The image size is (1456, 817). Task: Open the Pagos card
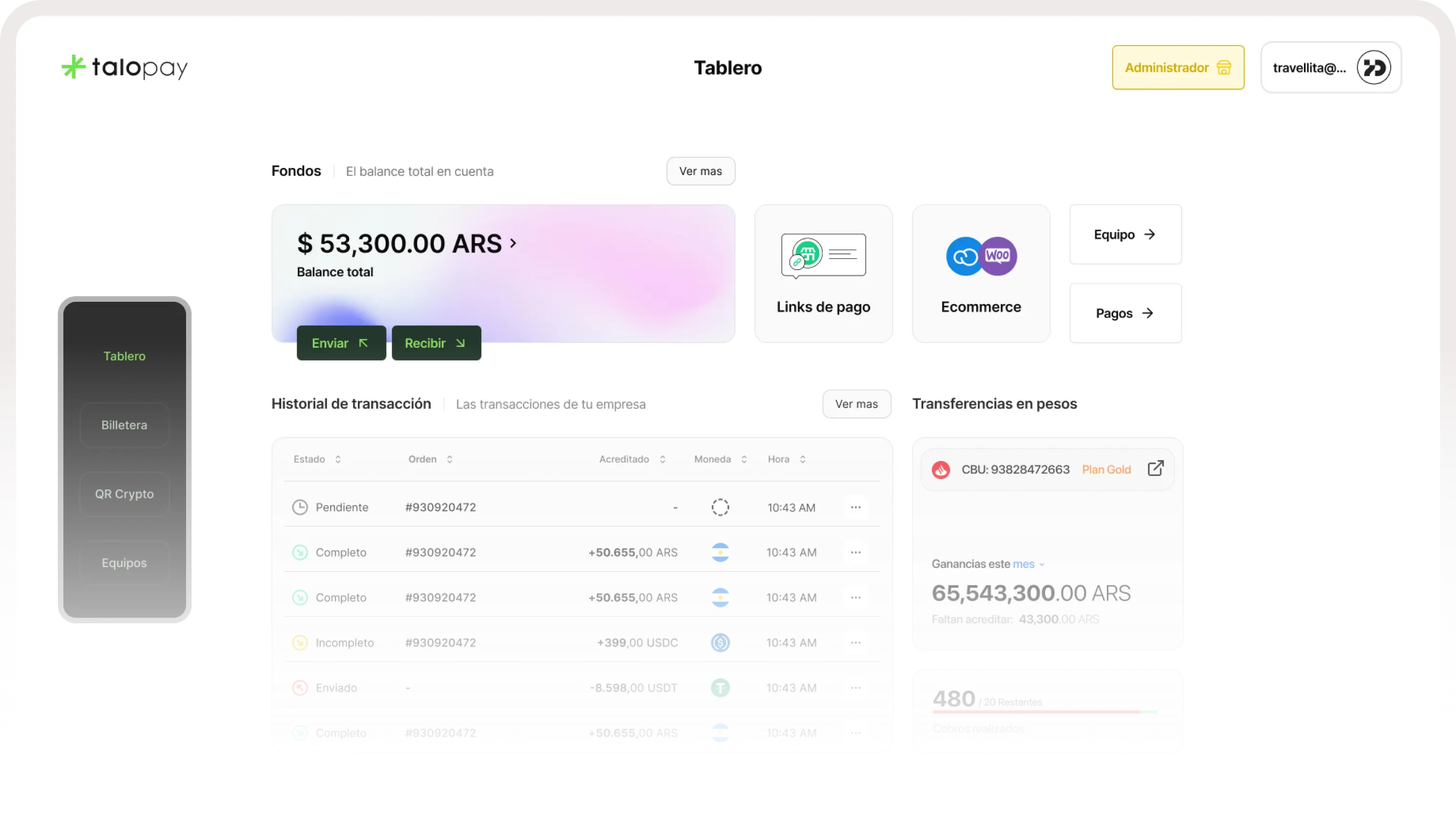tap(1125, 313)
